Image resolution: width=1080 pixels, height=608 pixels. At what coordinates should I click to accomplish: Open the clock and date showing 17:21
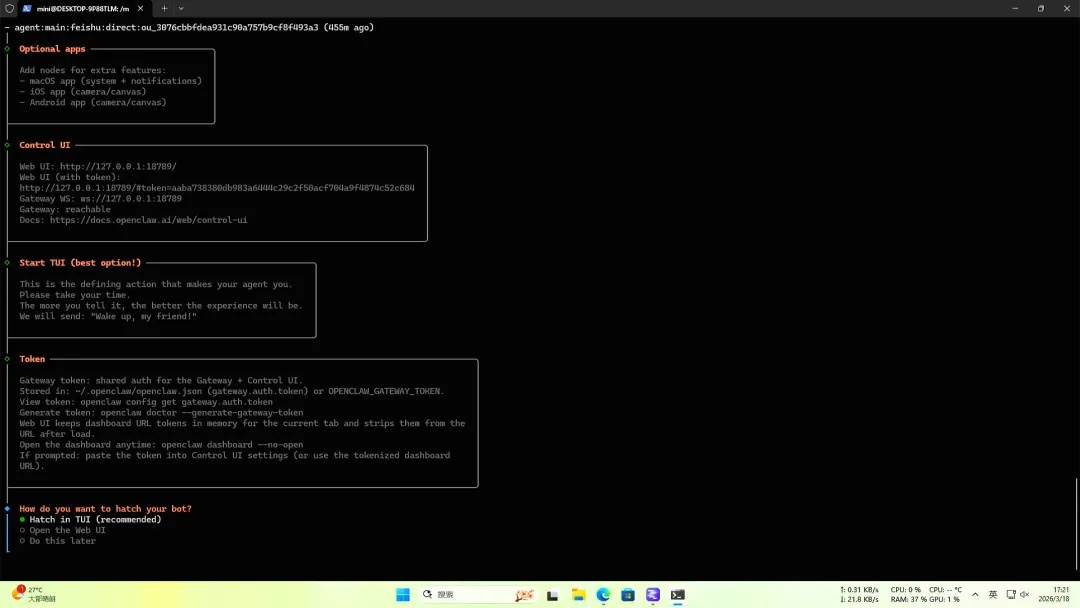click(x=1054, y=594)
